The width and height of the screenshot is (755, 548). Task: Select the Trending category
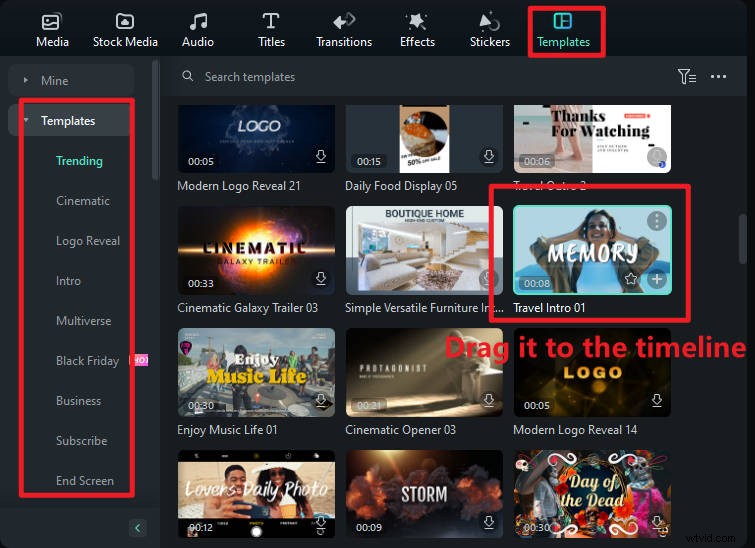tap(79, 161)
